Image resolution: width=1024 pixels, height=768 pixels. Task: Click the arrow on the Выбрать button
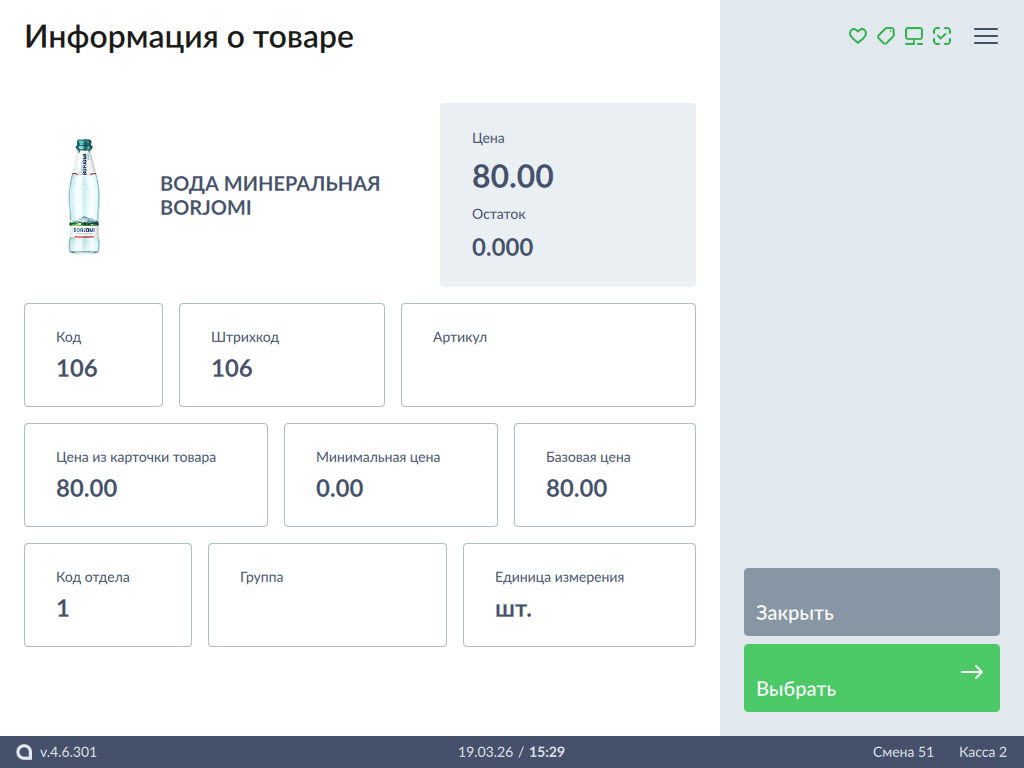[x=971, y=672]
